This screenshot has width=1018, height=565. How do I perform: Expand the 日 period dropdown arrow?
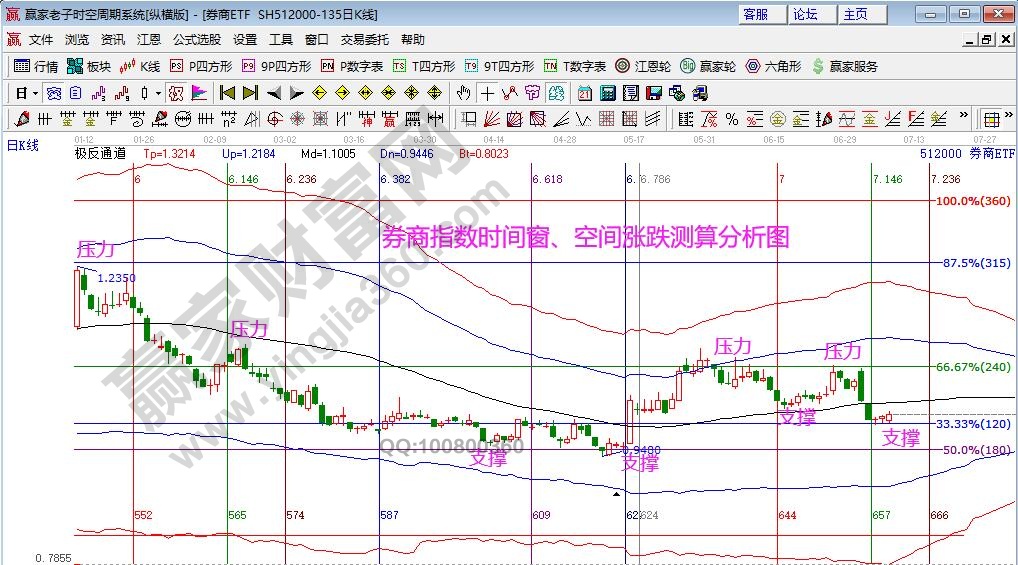(x=35, y=93)
